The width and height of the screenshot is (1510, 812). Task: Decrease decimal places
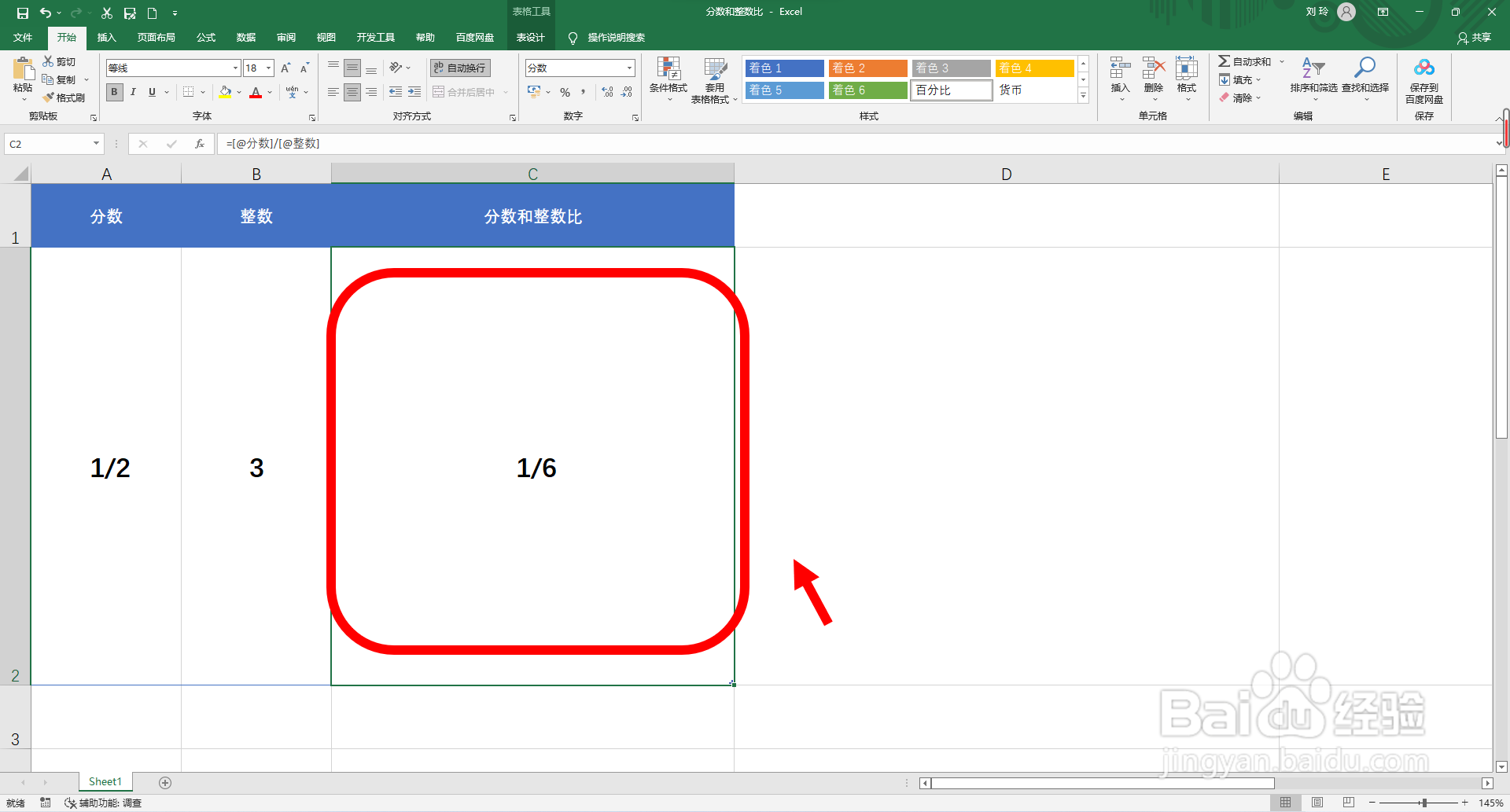(x=627, y=92)
